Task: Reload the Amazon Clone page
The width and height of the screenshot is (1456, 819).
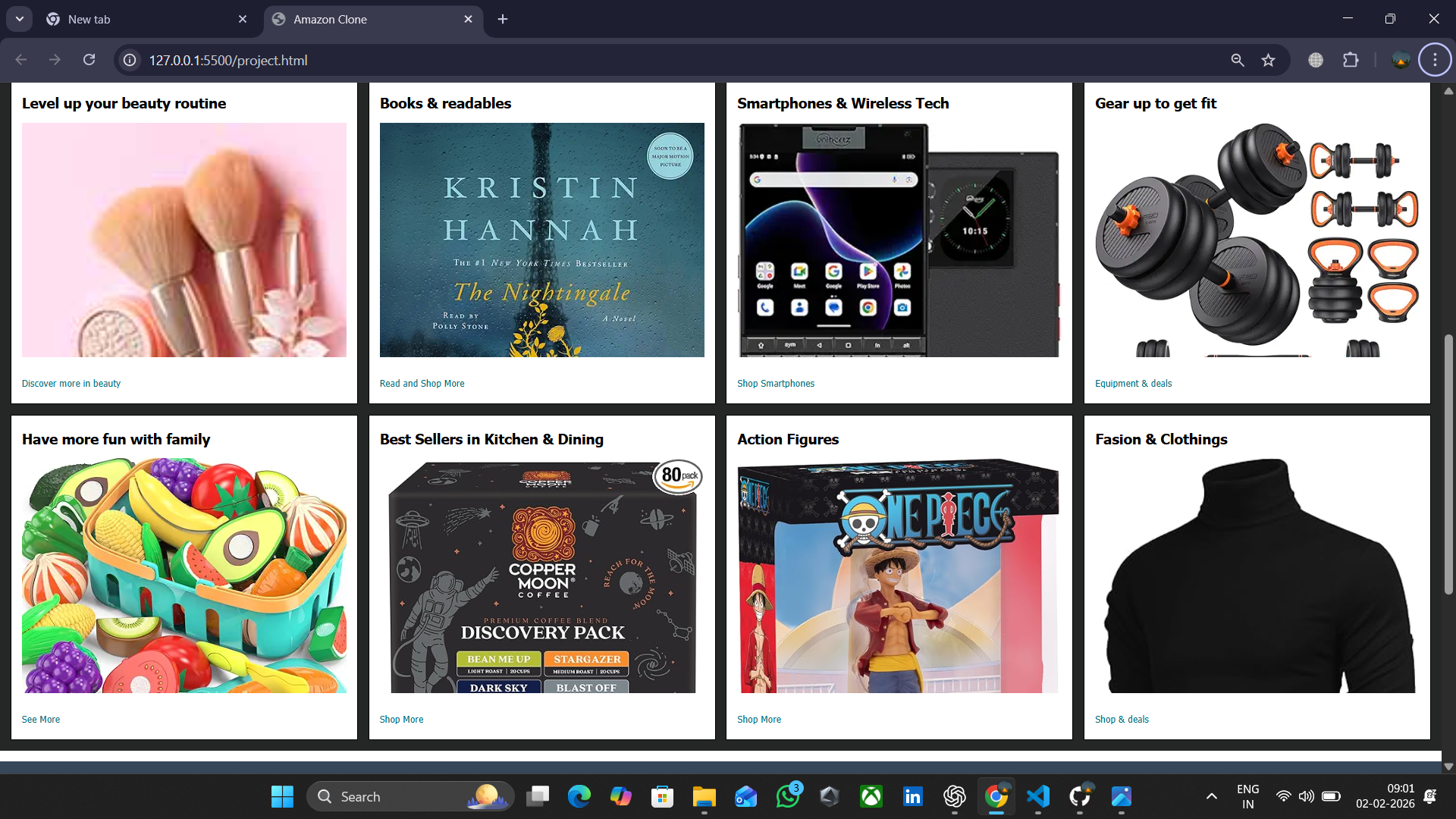Action: (89, 60)
